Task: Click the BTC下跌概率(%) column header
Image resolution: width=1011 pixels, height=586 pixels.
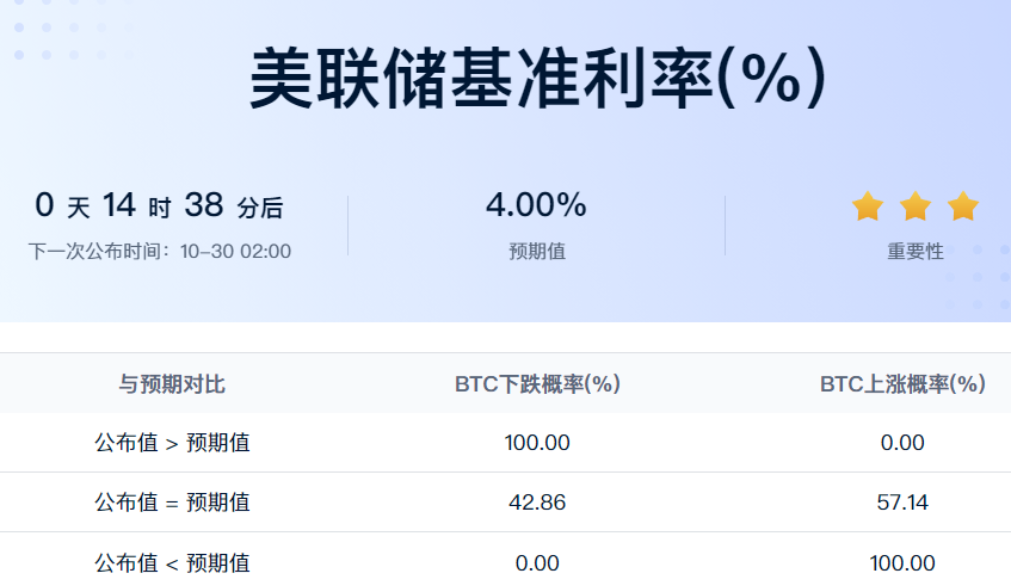Action: [537, 384]
